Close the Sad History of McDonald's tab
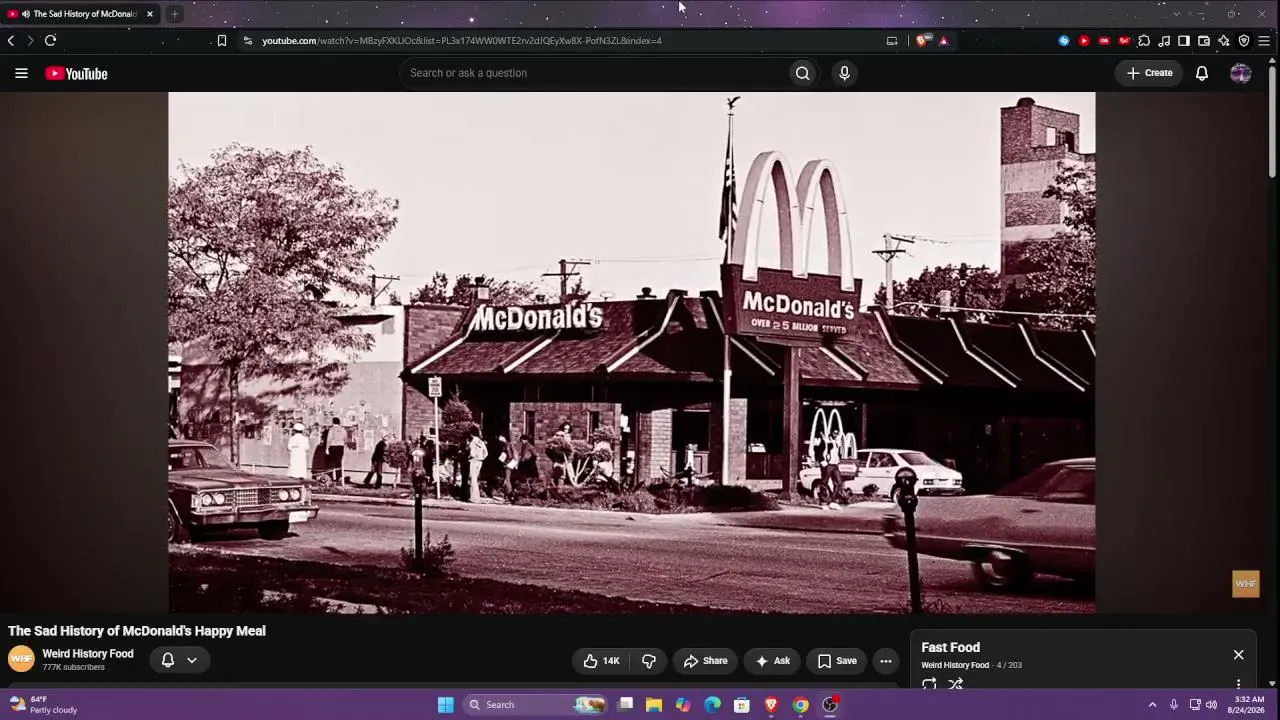The height and width of the screenshot is (720, 1280). point(150,14)
